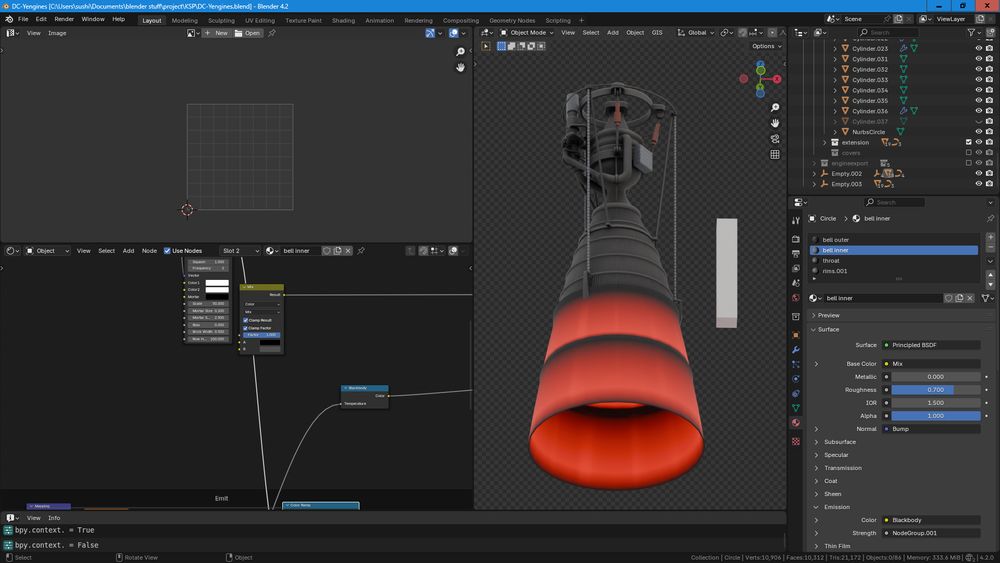Viewport: 1000px width, 563px height.
Task: Open the Texture properties checker tab
Action: pyautogui.click(x=795, y=440)
